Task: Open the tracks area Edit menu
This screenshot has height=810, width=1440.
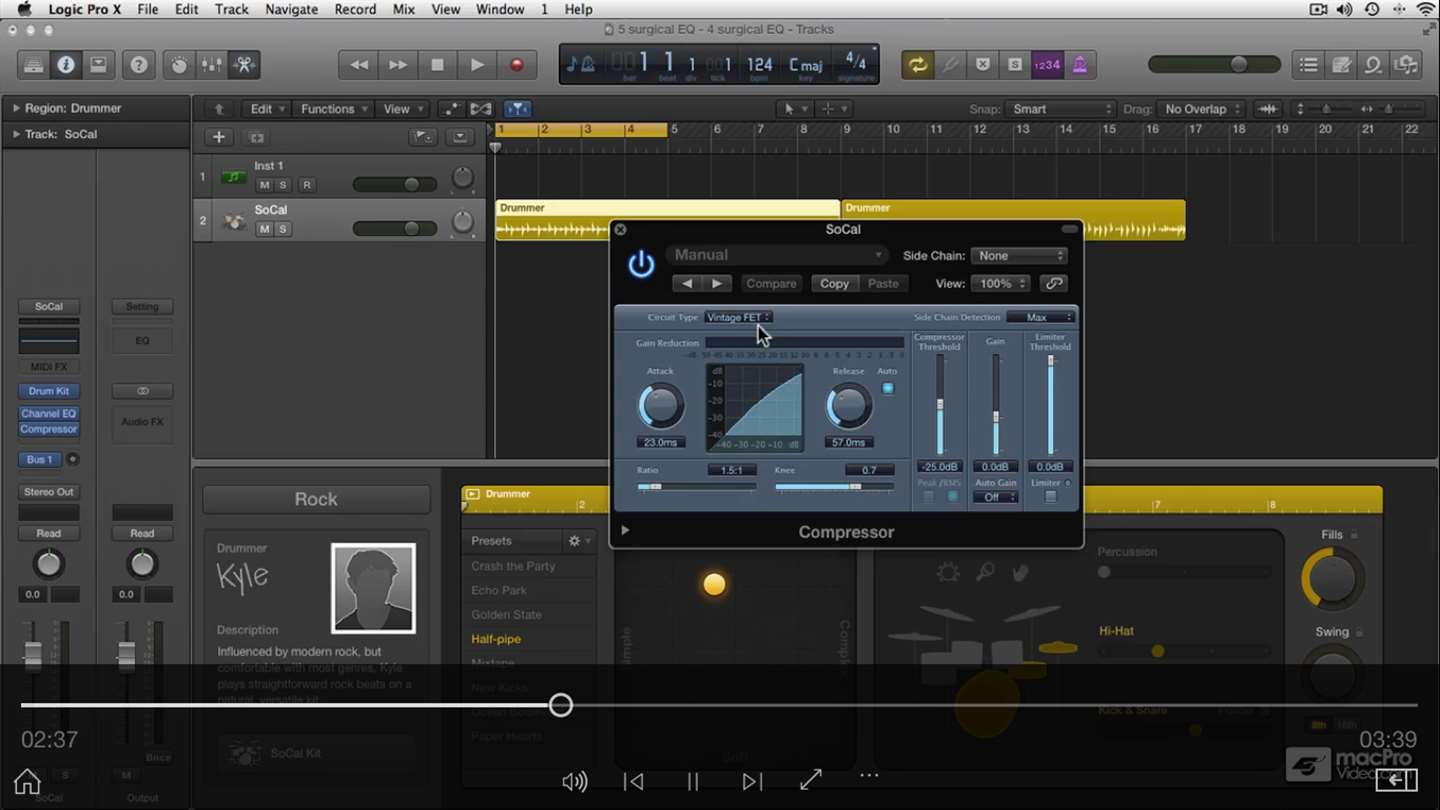Action: (267, 109)
